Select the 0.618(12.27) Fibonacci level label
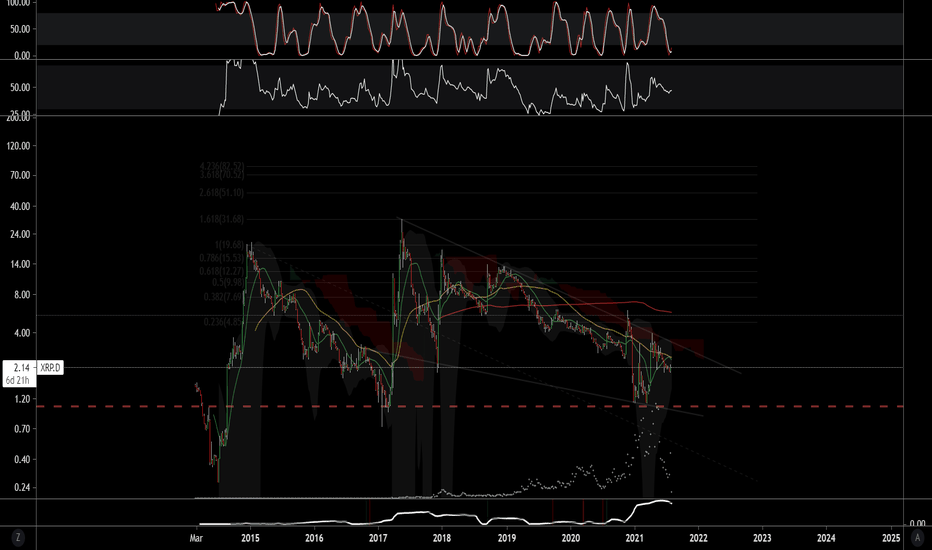Image resolution: width=932 pixels, height=550 pixels. 222,271
